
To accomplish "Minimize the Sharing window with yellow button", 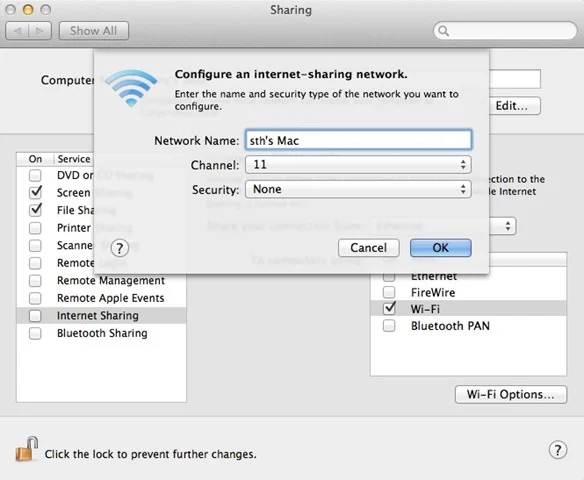I will tap(28, 10).
